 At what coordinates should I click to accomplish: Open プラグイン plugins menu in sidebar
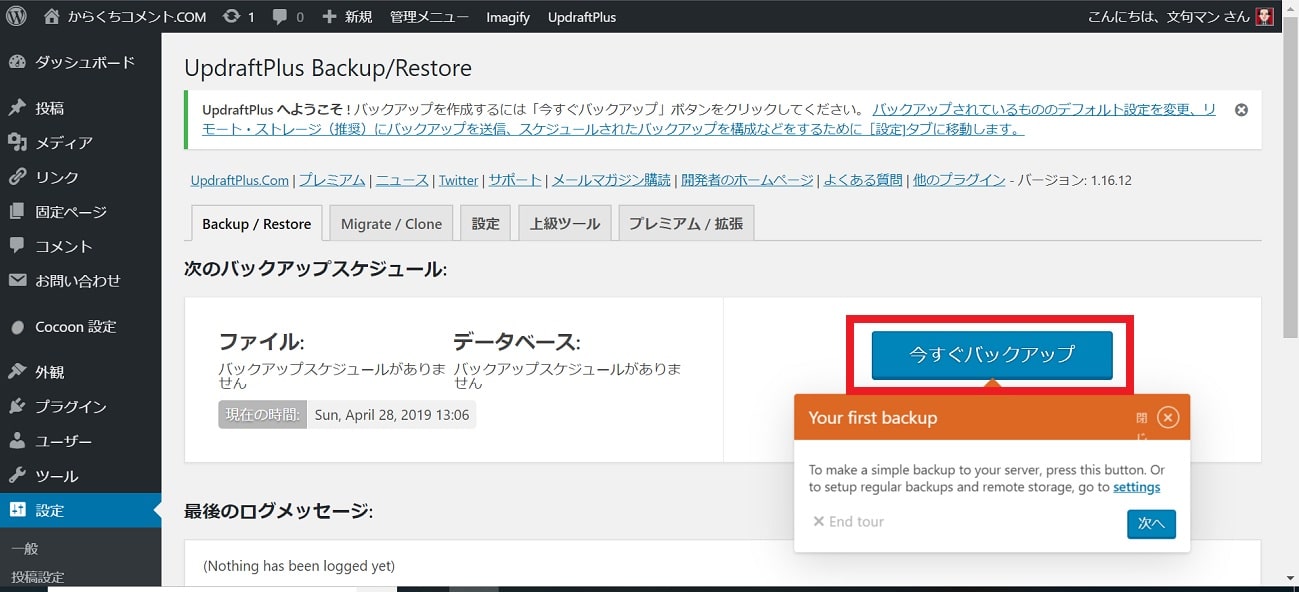[70, 407]
